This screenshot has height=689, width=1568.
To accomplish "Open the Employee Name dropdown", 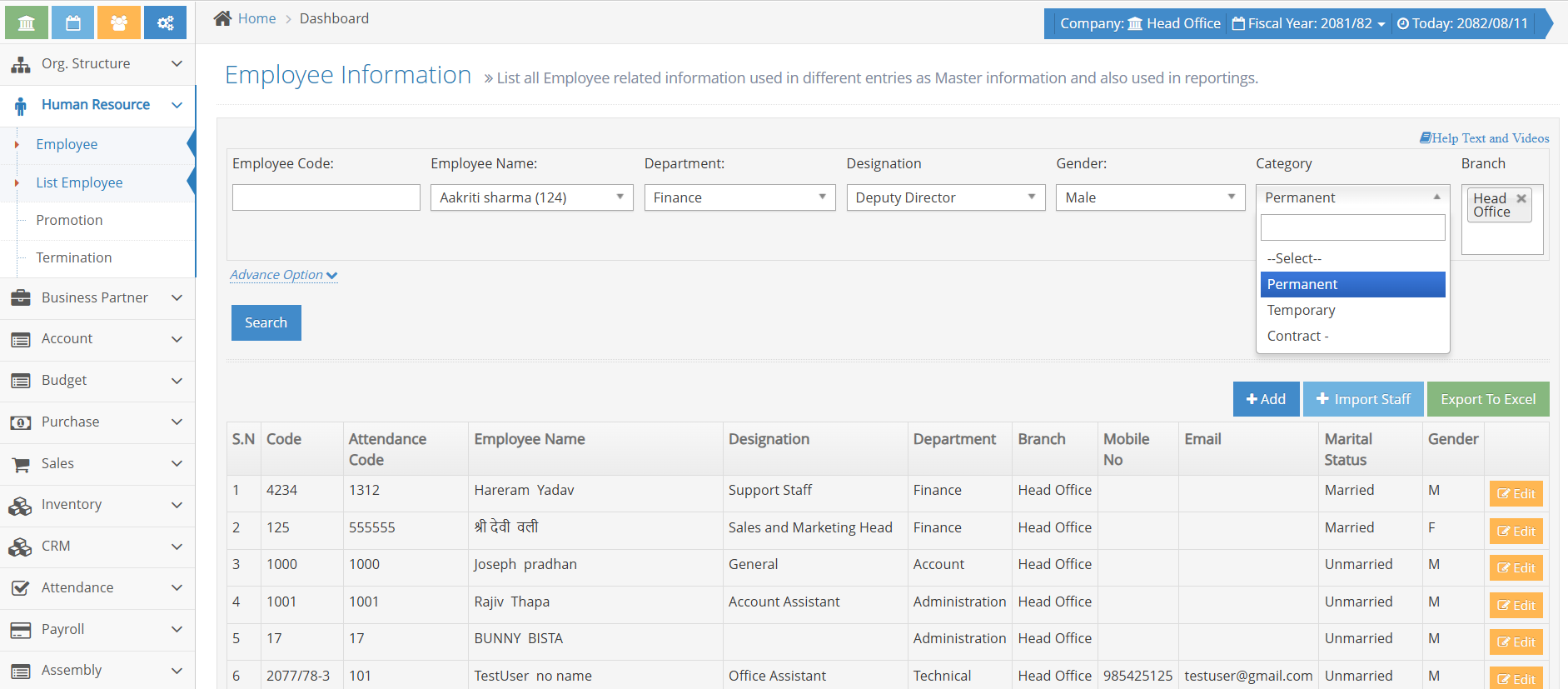I will (531, 197).
